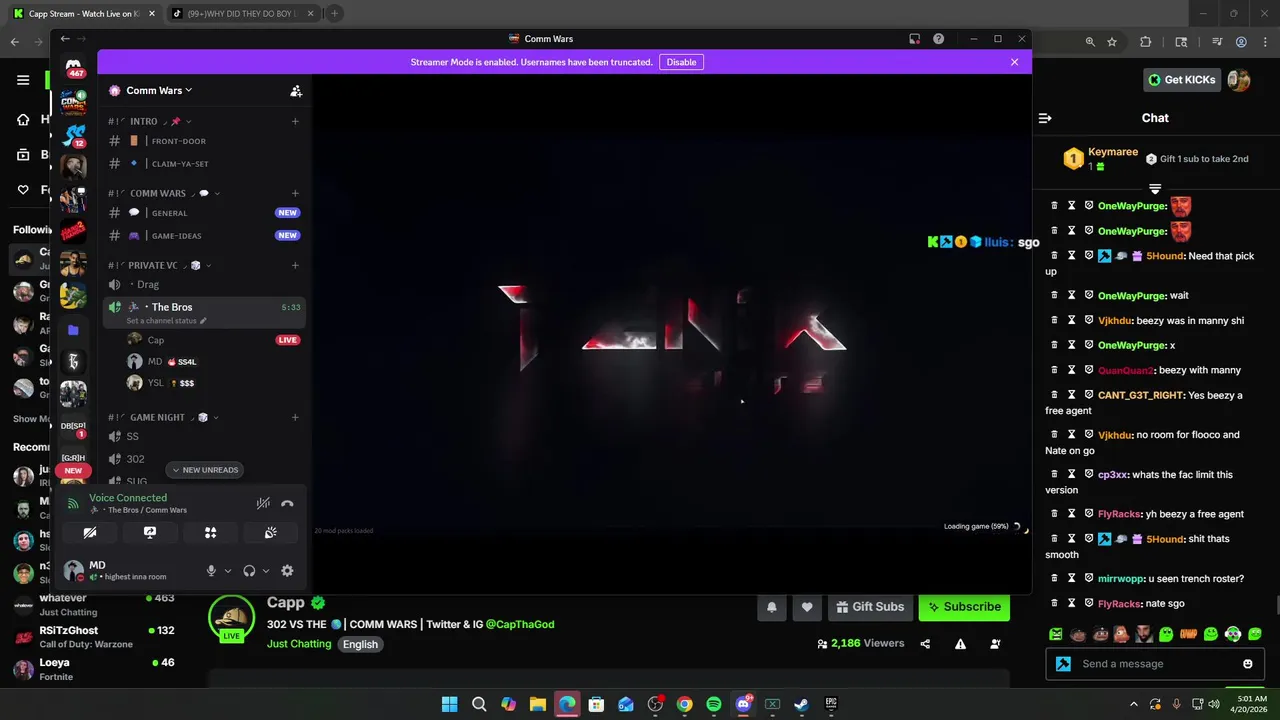Open a new browser tab
Viewport: 1280px width, 720px height.
click(334, 14)
